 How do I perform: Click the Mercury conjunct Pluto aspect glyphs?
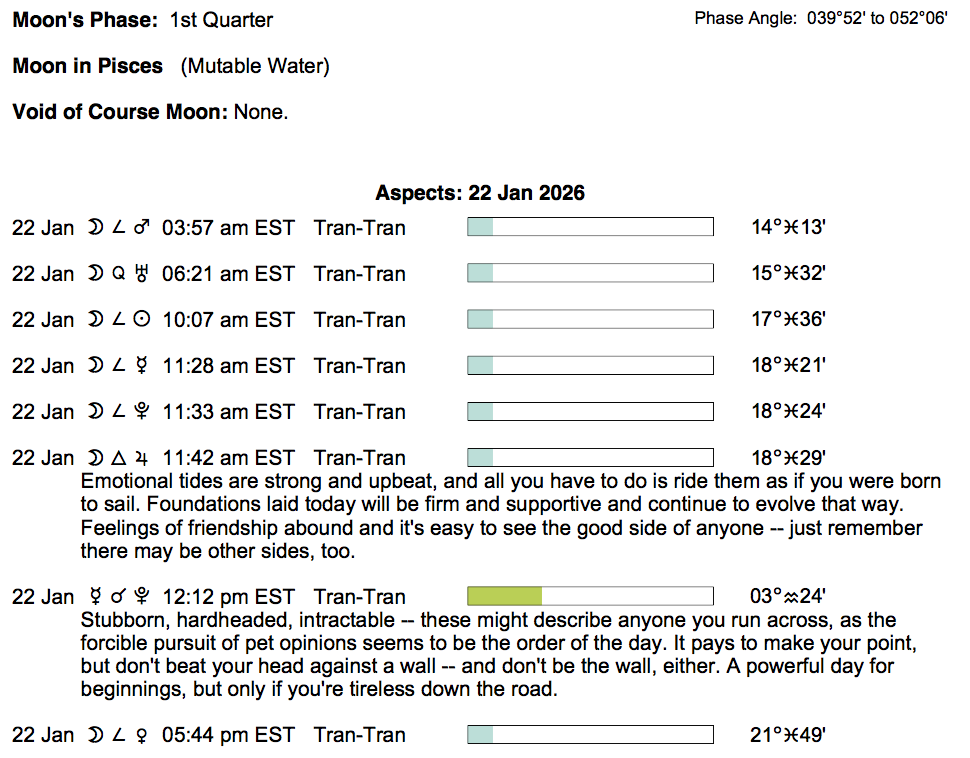point(119,597)
